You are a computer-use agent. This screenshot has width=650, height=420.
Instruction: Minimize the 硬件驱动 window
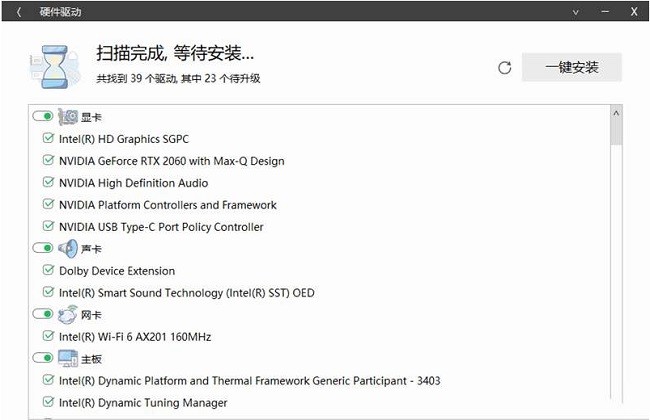tap(605, 12)
